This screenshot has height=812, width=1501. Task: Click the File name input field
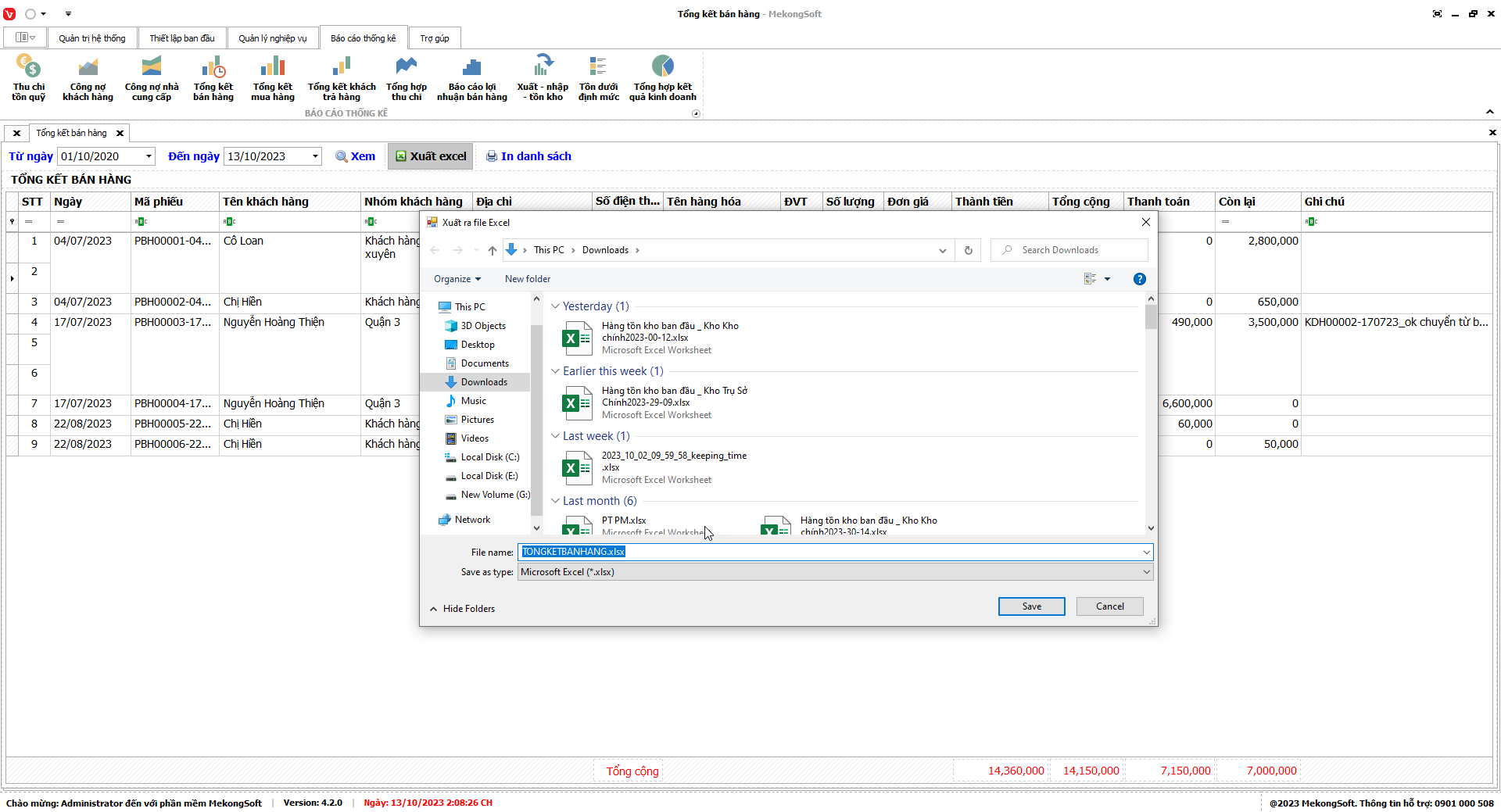click(x=829, y=552)
